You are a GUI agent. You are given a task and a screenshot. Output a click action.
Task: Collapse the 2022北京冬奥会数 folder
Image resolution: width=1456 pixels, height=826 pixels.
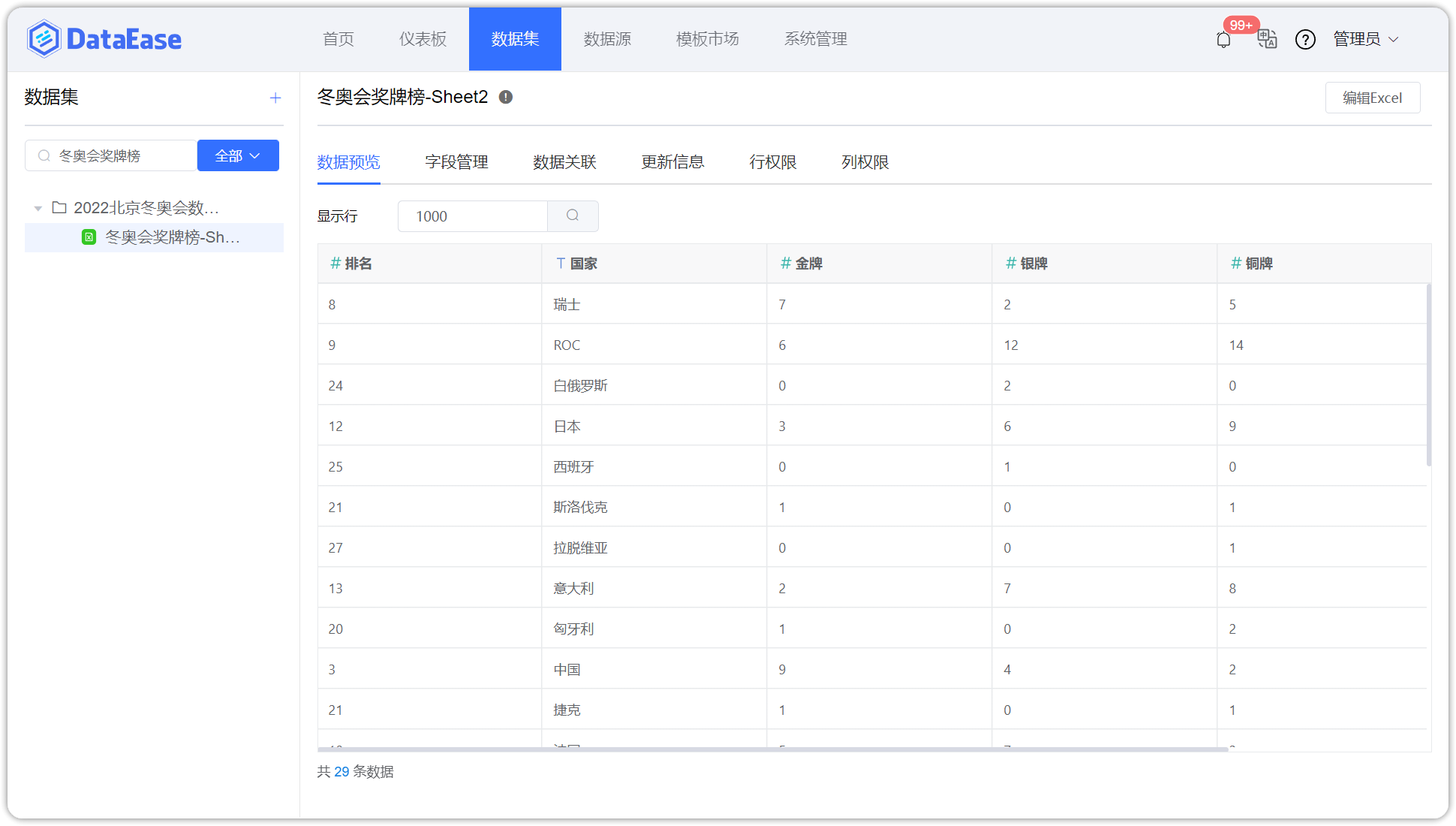38,208
